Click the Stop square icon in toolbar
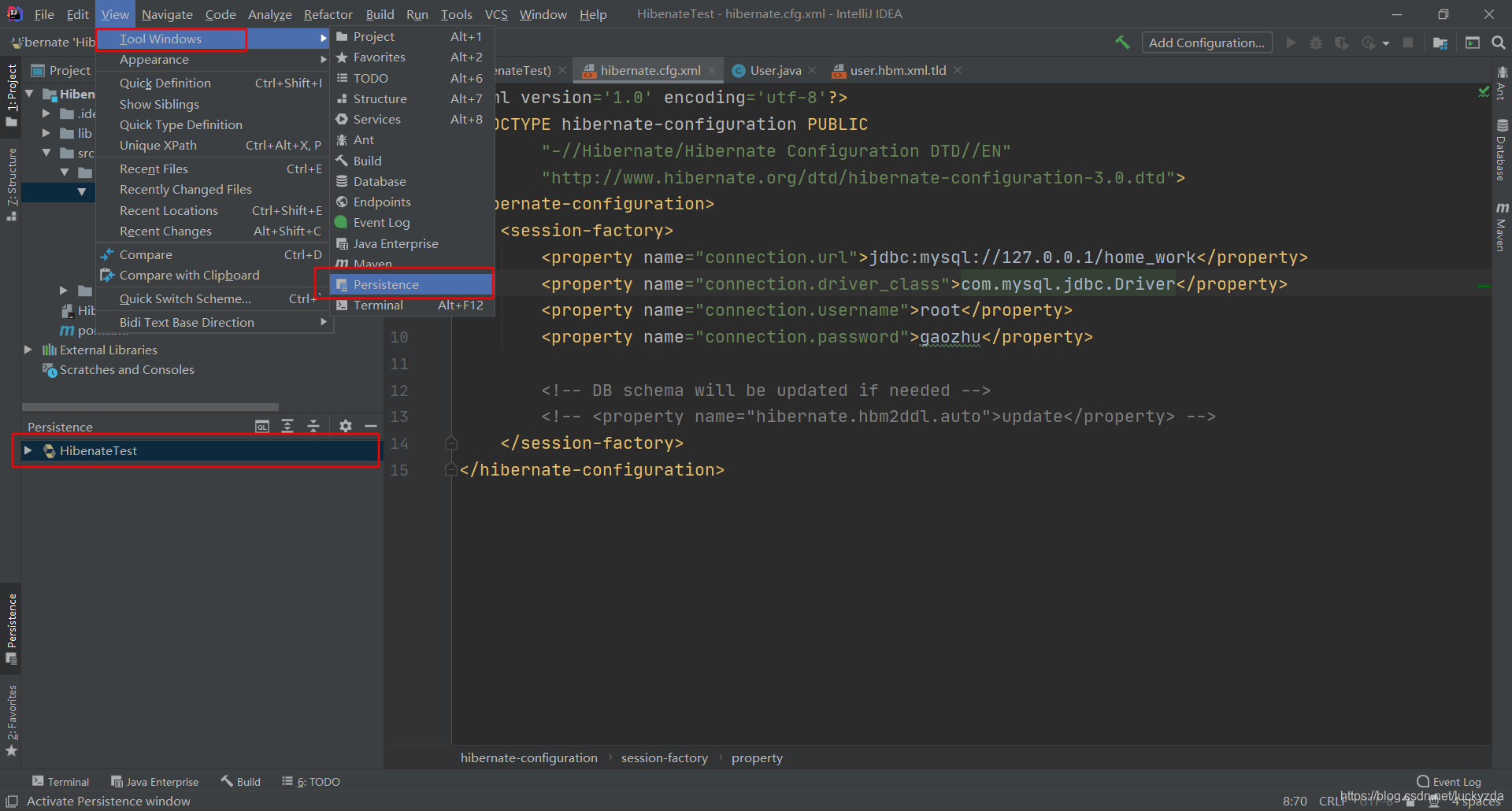 pos(1408,43)
